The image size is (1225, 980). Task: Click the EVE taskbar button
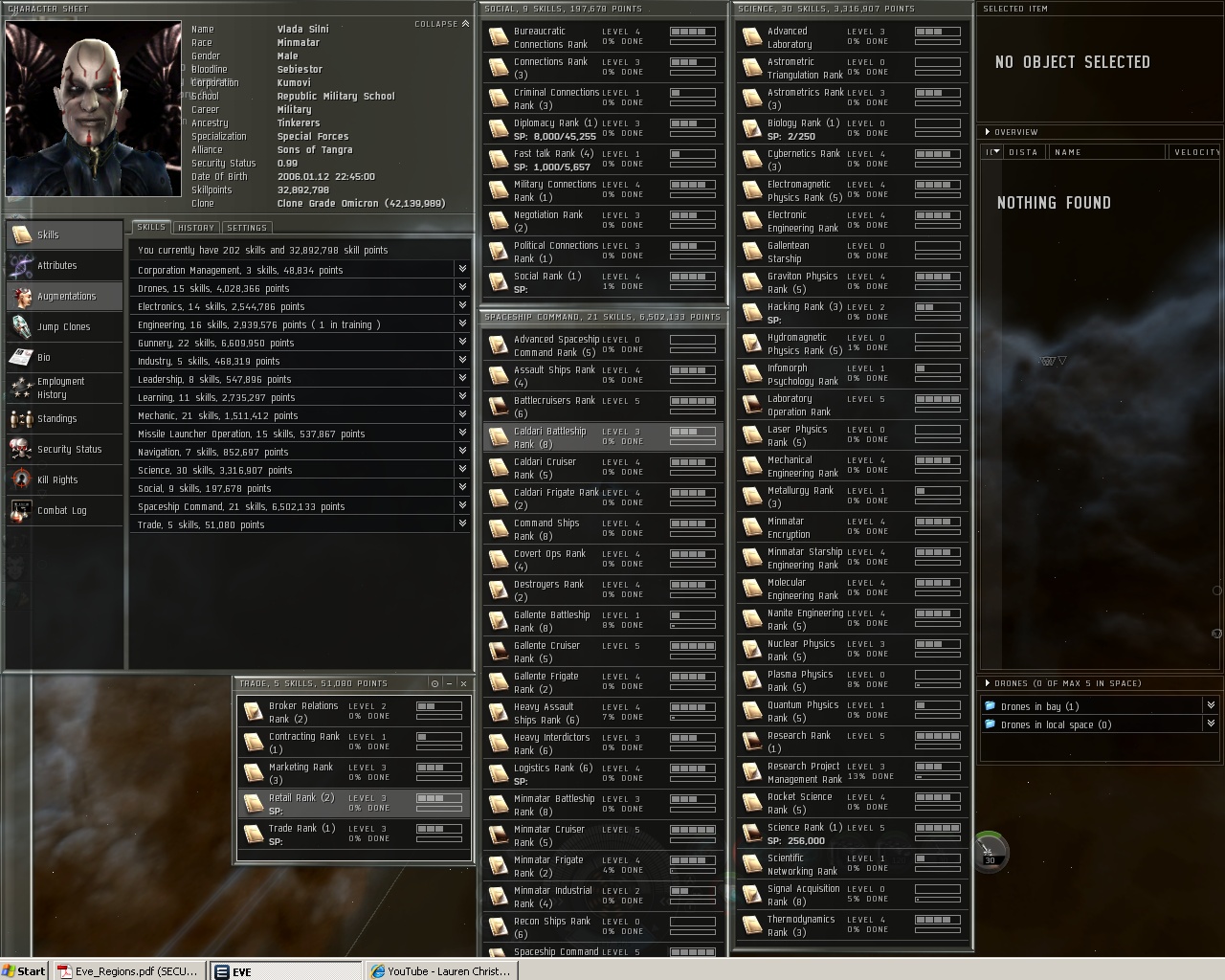(285, 970)
